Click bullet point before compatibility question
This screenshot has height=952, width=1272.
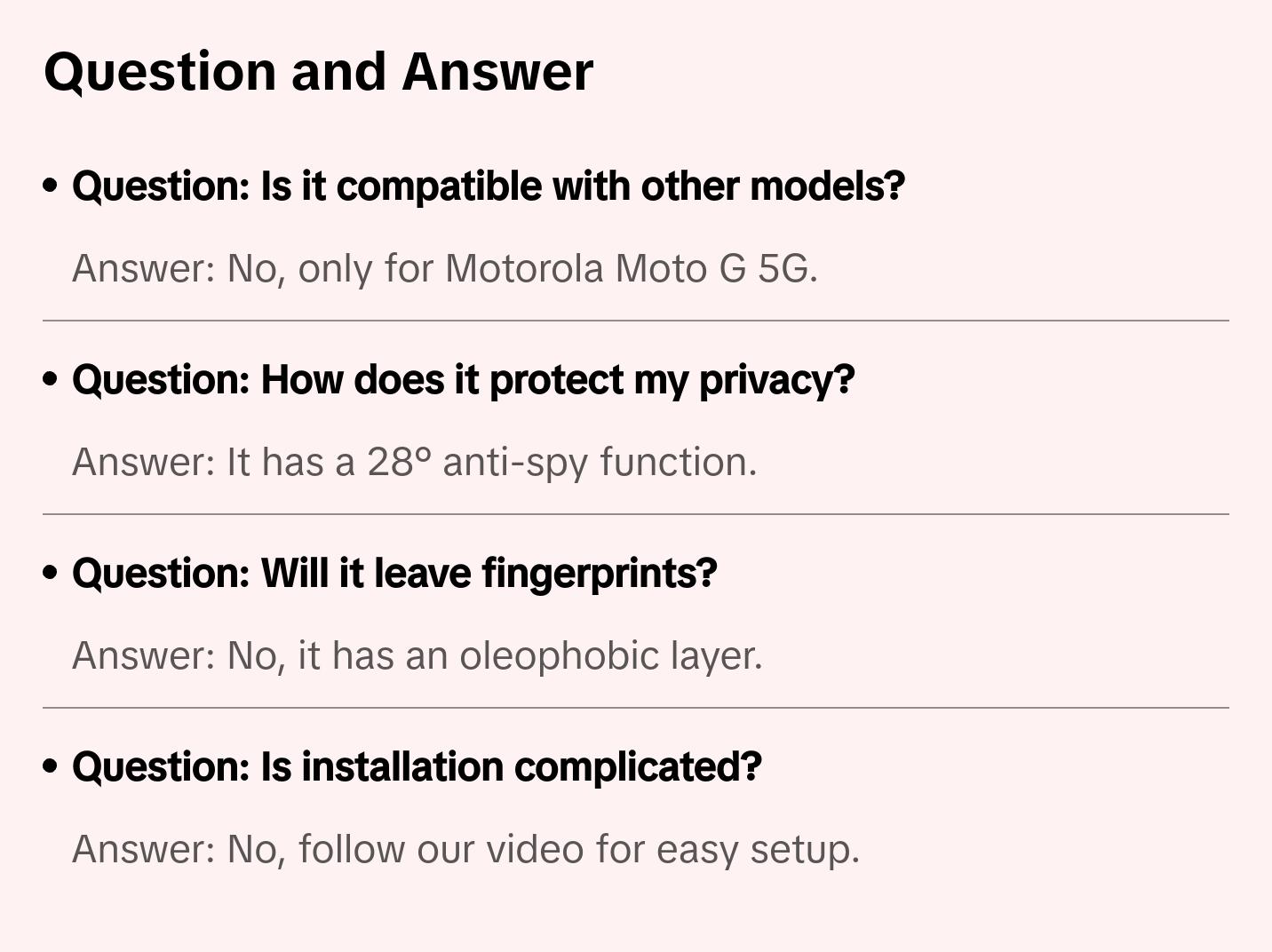pos(51,186)
